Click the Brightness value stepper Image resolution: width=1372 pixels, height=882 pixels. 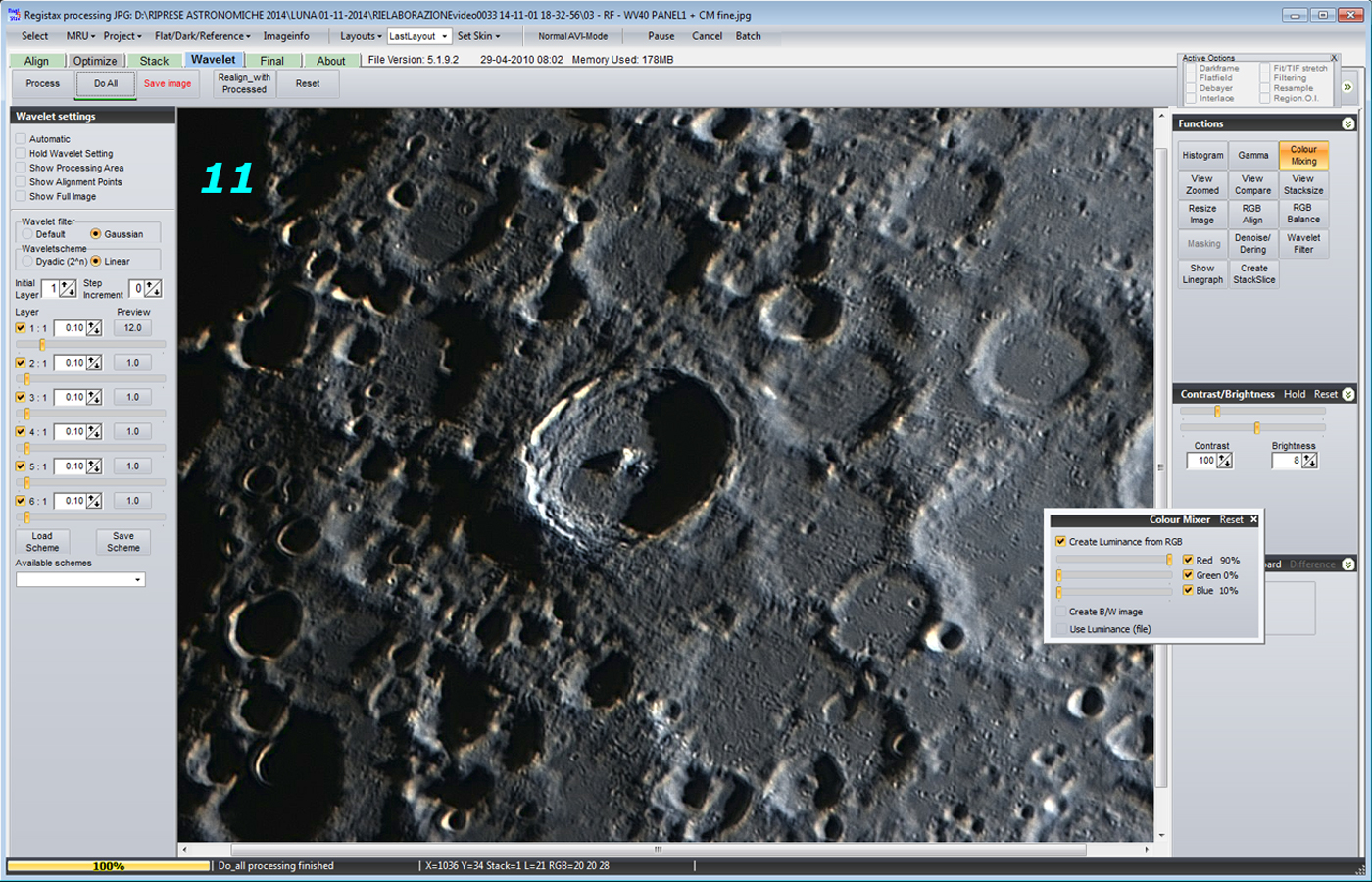coord(1309,461)
